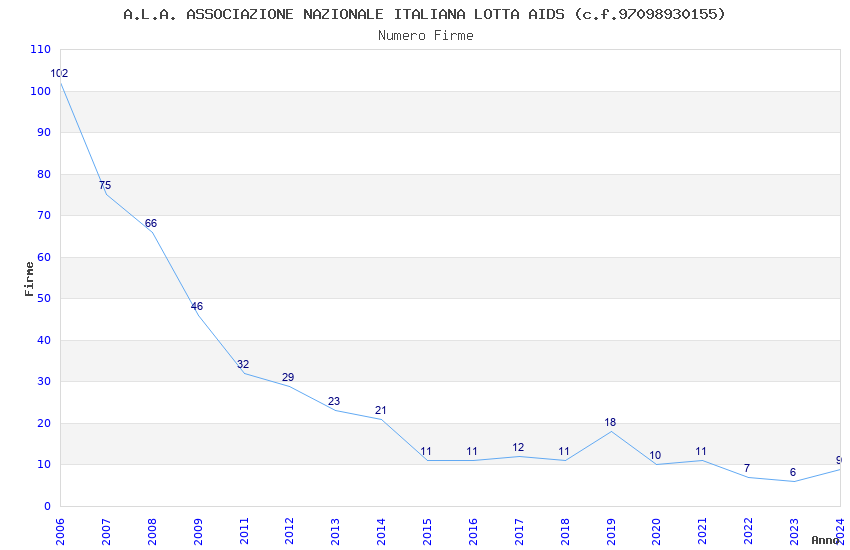Click x-axis year 2012
Screen dimensions: 850x550
pos(289,532)
